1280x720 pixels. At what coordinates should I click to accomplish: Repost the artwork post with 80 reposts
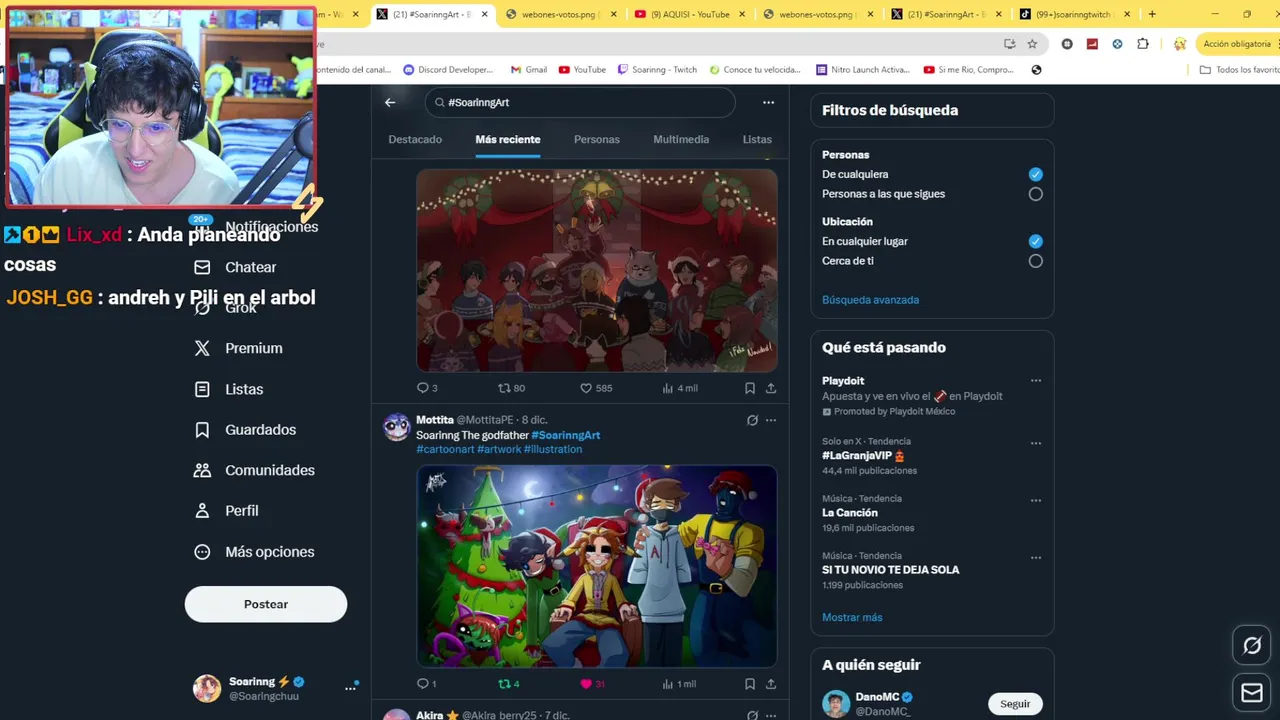pyautogui.click(x=511, y=388)
